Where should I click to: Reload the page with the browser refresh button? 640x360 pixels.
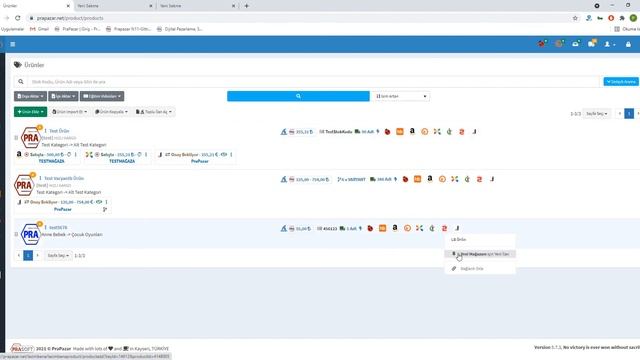(18, 18)
